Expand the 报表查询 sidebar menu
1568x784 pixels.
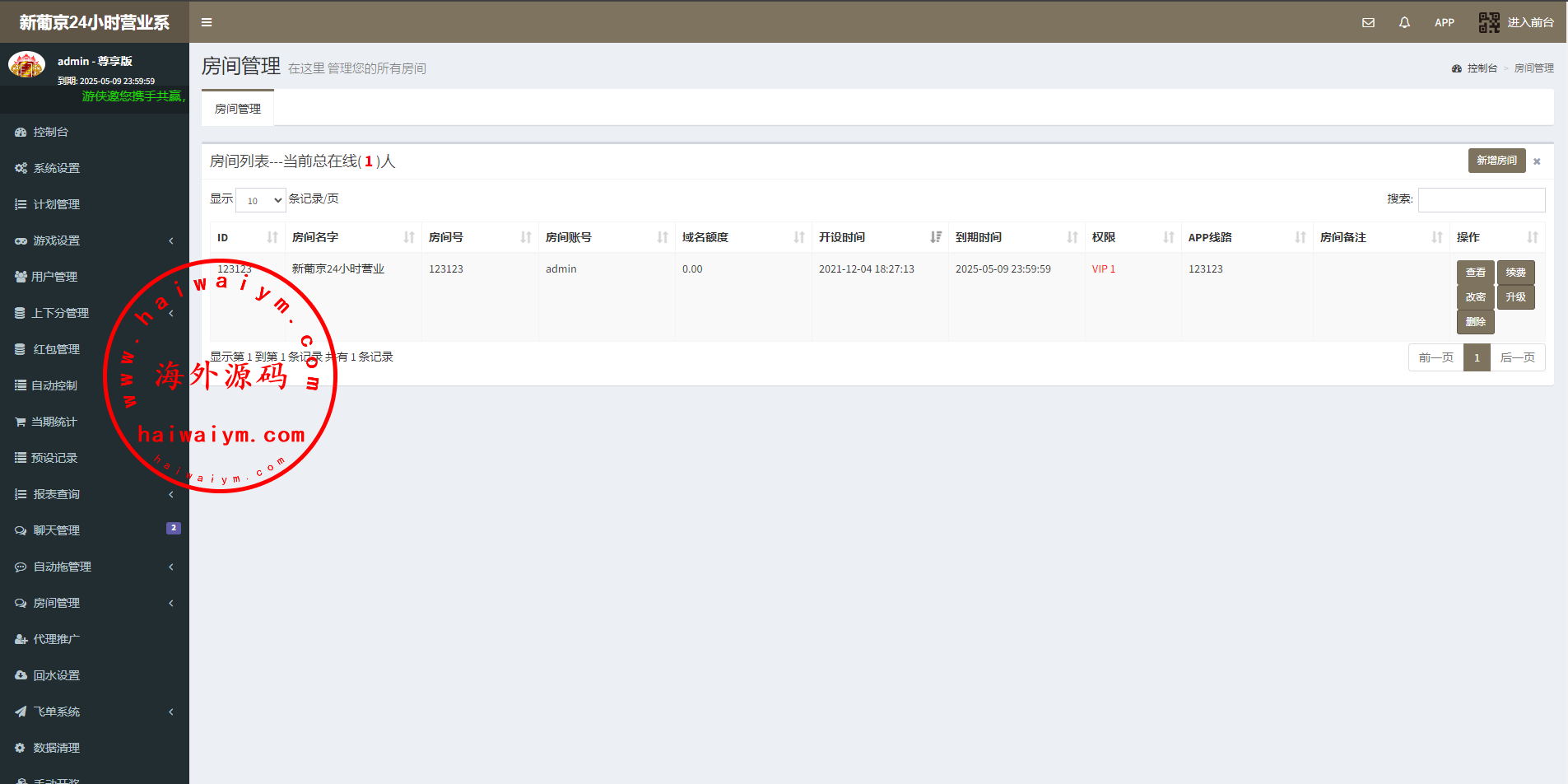point(95,494)
